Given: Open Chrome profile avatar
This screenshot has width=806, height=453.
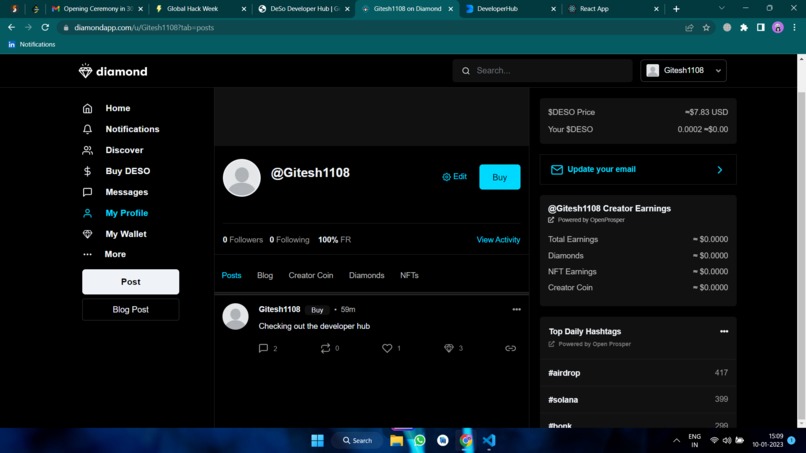Looking at the screenshot, I should (778, 28).
